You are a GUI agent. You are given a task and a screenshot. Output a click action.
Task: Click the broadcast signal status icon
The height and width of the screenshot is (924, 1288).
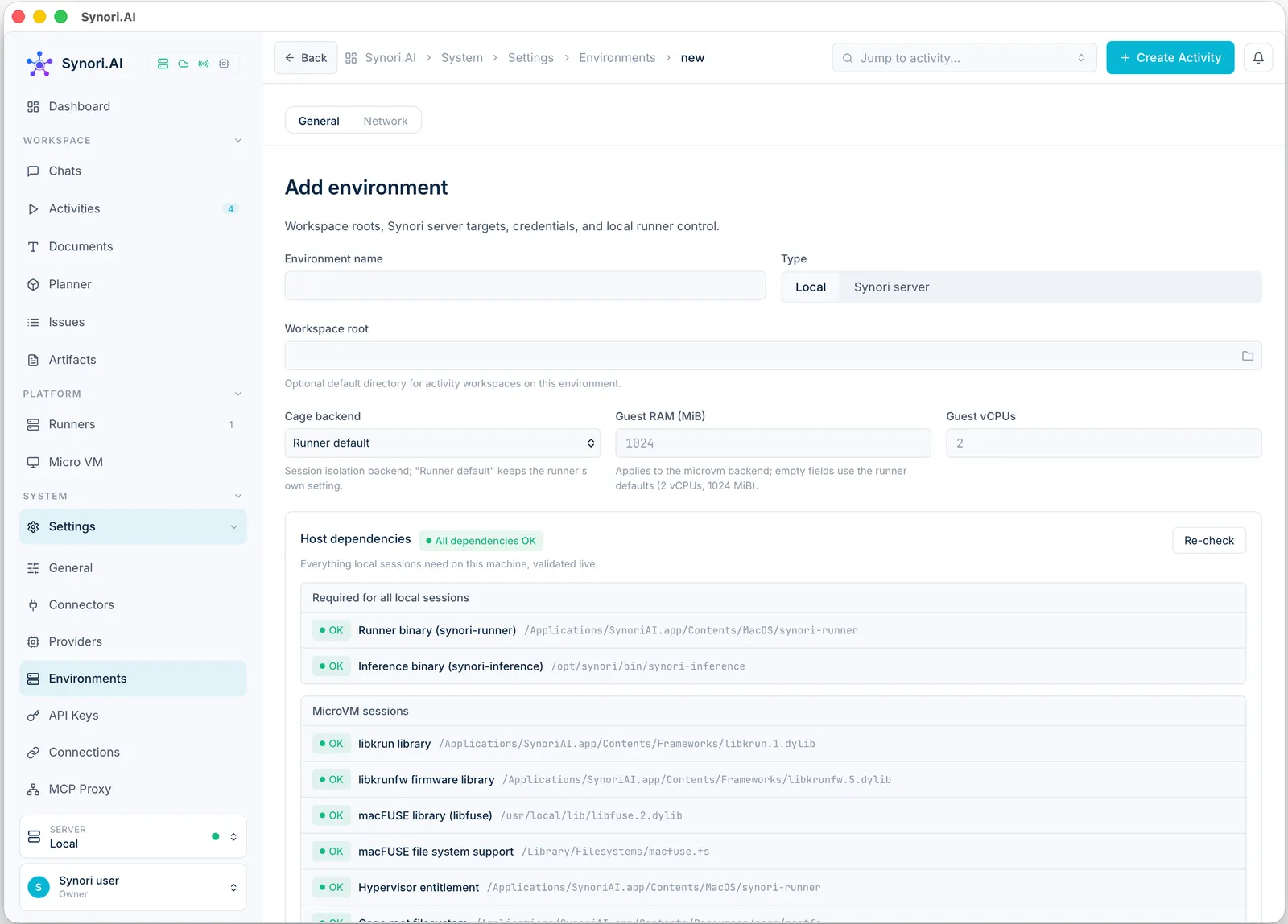point(204,64)
